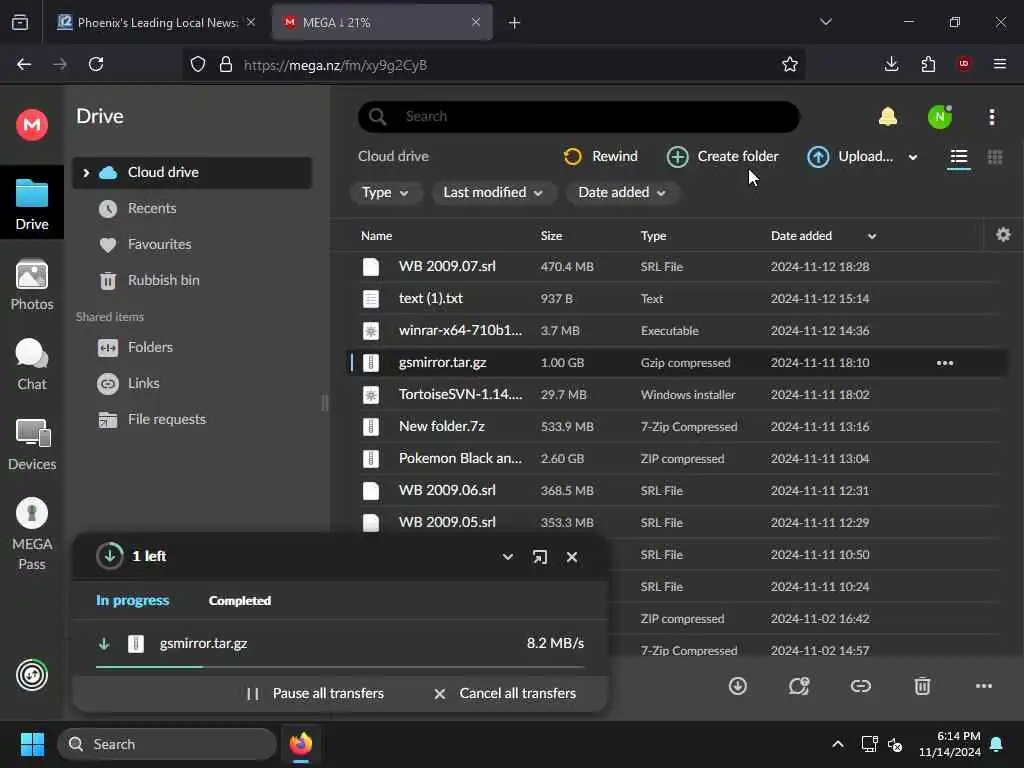Open more options for gsmirror.tar.gz row
Viewport: 1024px width, 768px height.
[x=944, y=363]
